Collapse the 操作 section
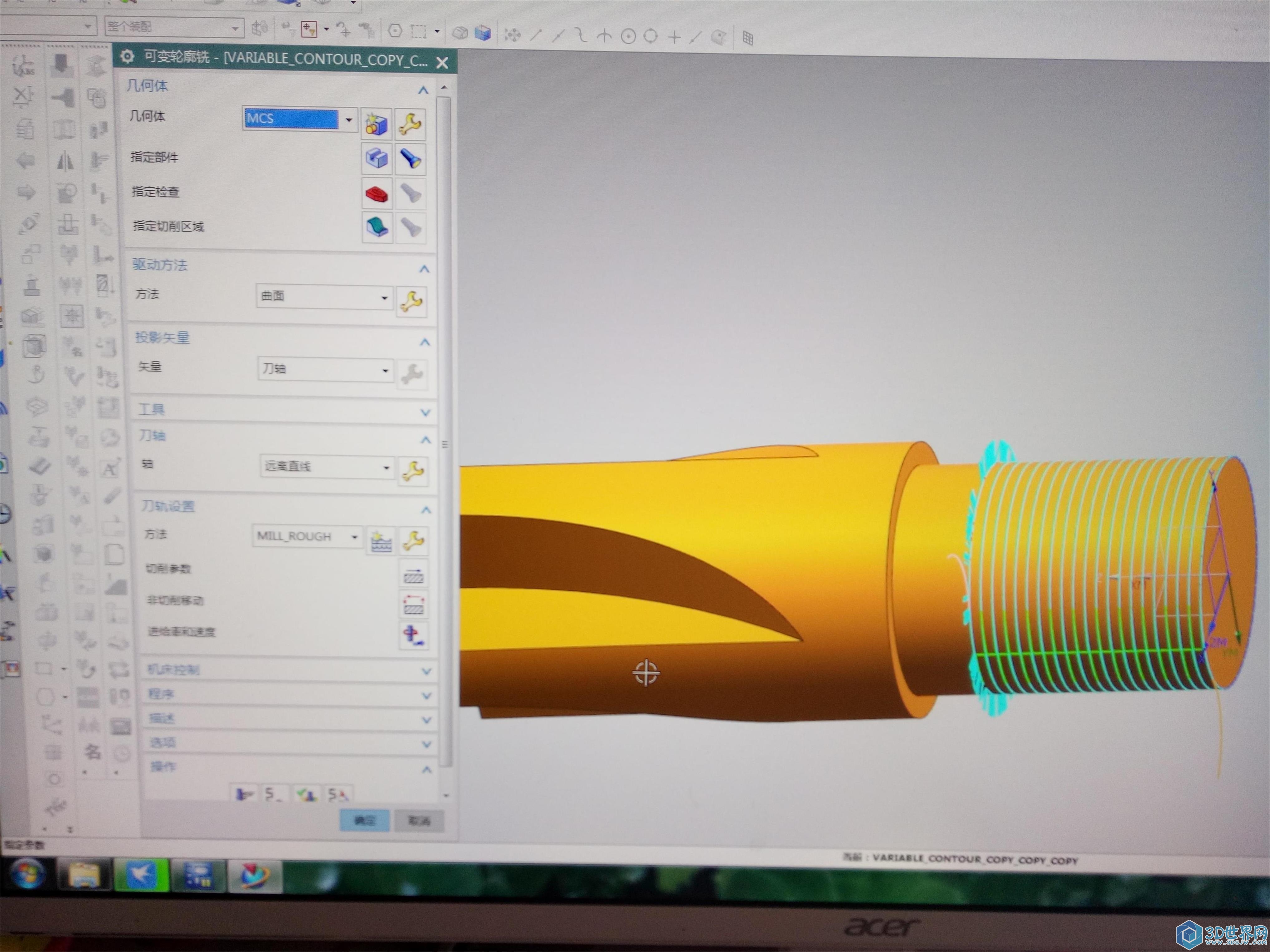 (426, 770)
